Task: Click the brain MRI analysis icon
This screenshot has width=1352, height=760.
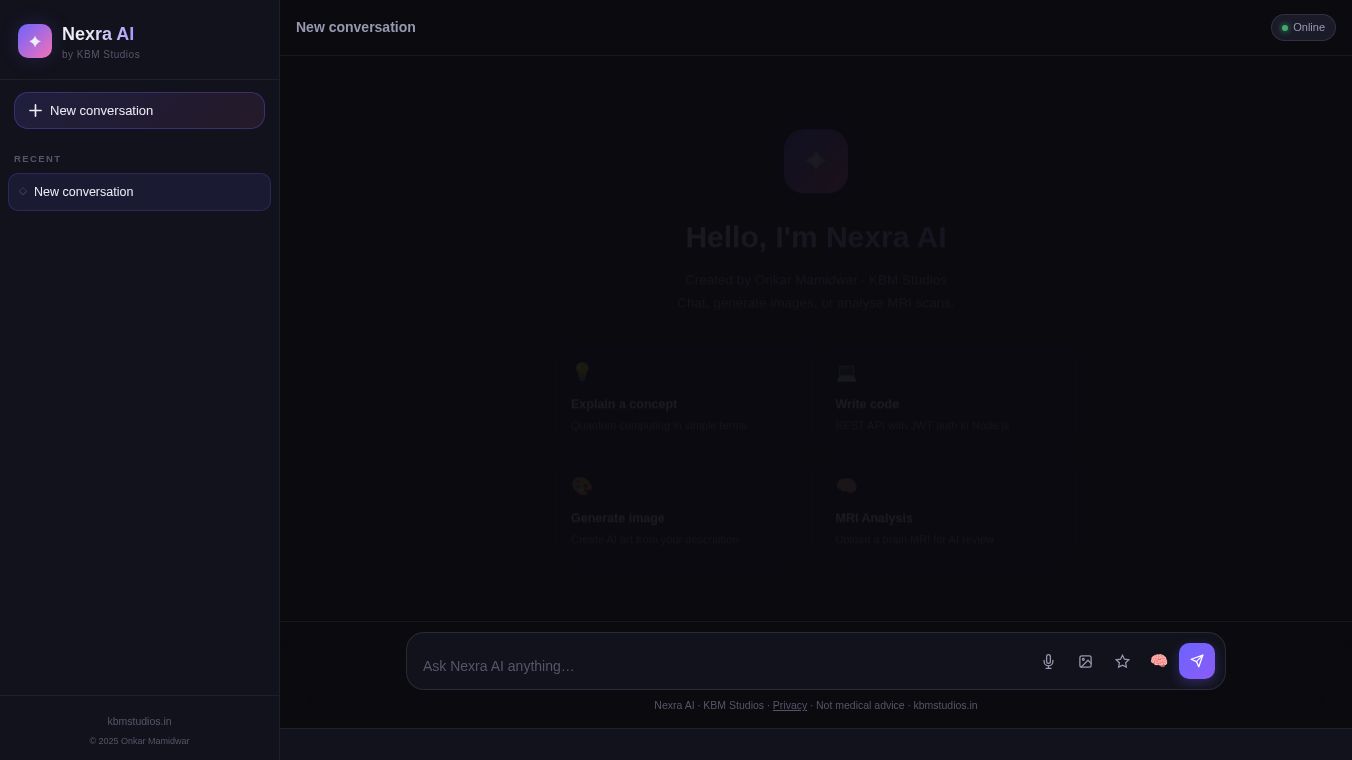Action: 1159,661
